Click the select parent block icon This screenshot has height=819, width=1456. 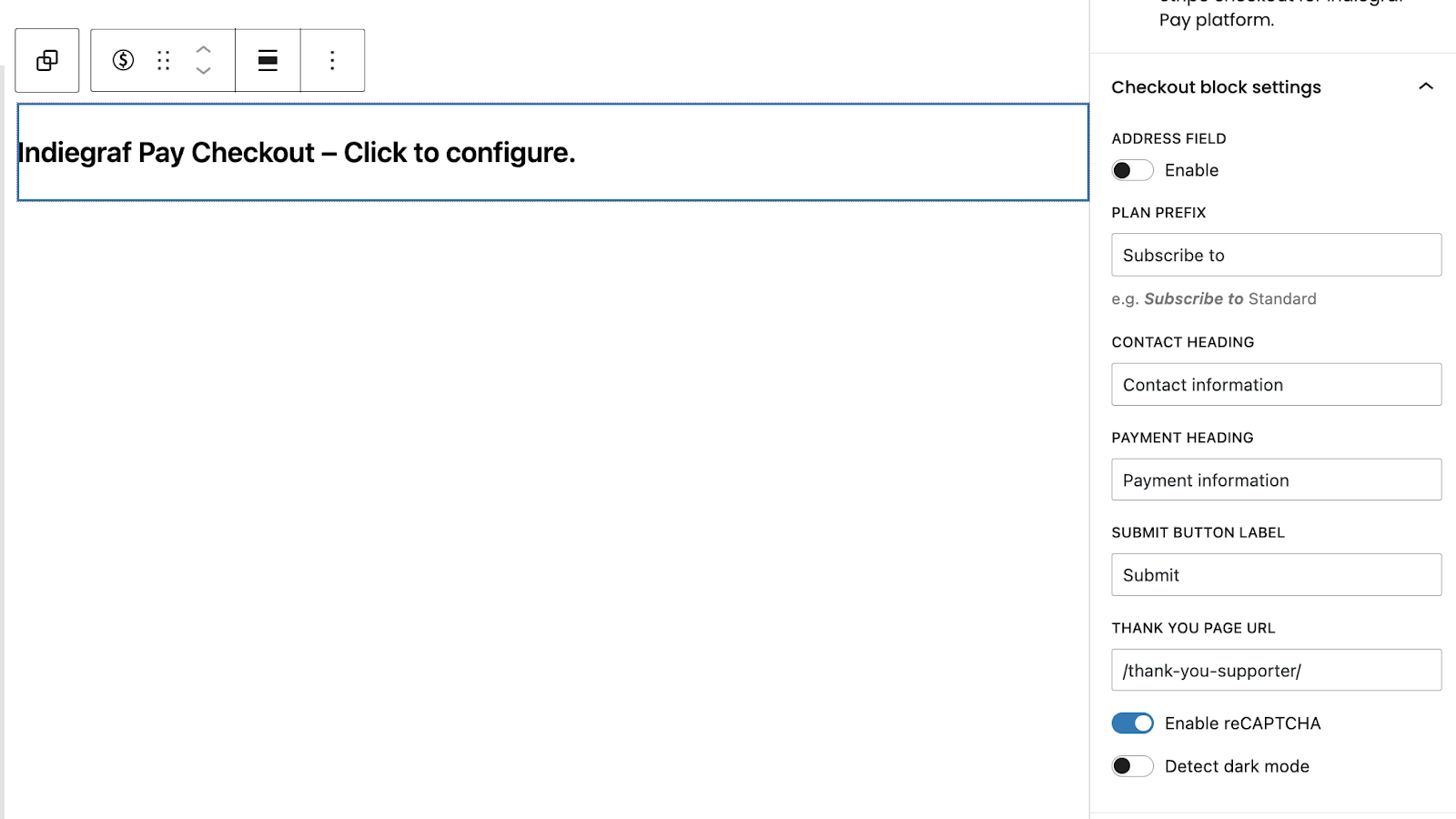47,61
